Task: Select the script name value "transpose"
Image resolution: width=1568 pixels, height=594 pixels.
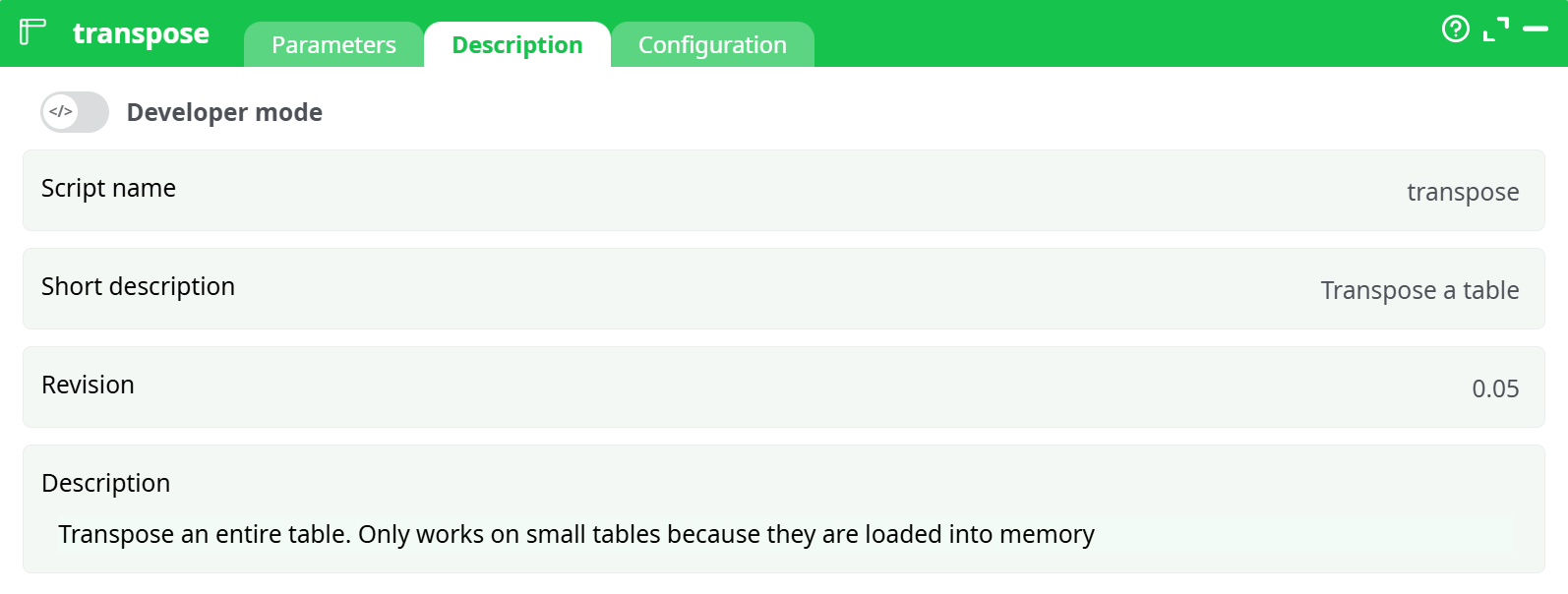Action: (1462, 193)
